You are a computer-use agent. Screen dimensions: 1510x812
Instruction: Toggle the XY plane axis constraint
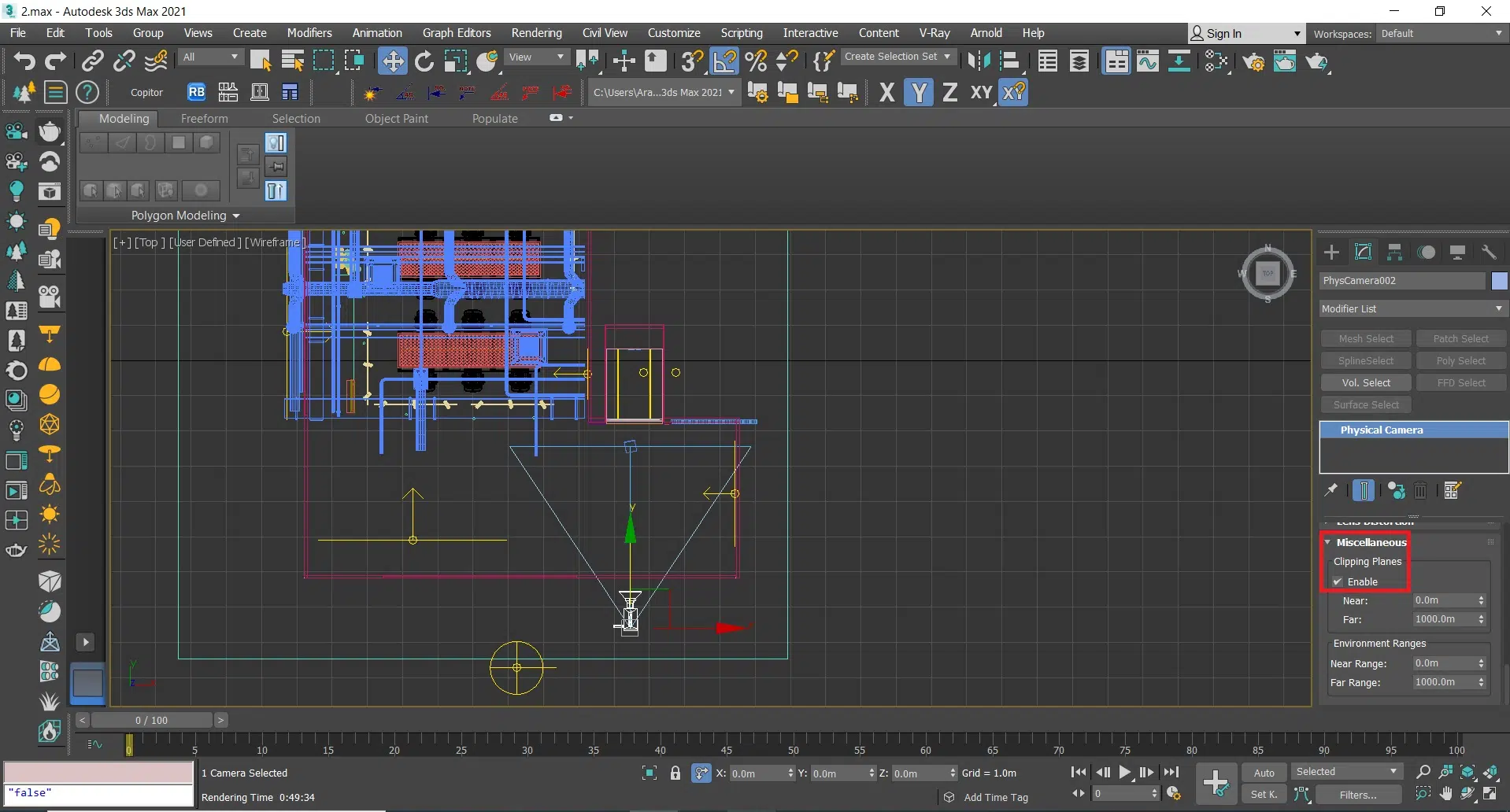tap(981, 93)
